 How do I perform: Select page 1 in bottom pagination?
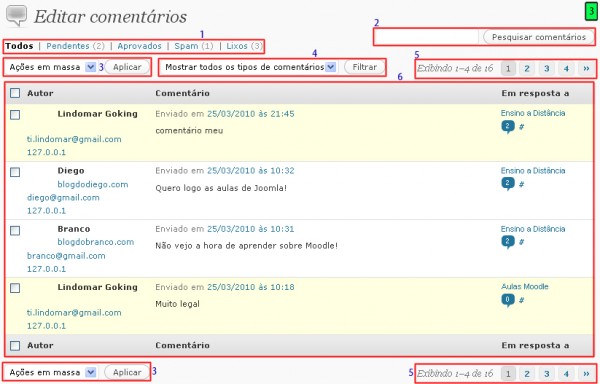click(x=508, y=374)
